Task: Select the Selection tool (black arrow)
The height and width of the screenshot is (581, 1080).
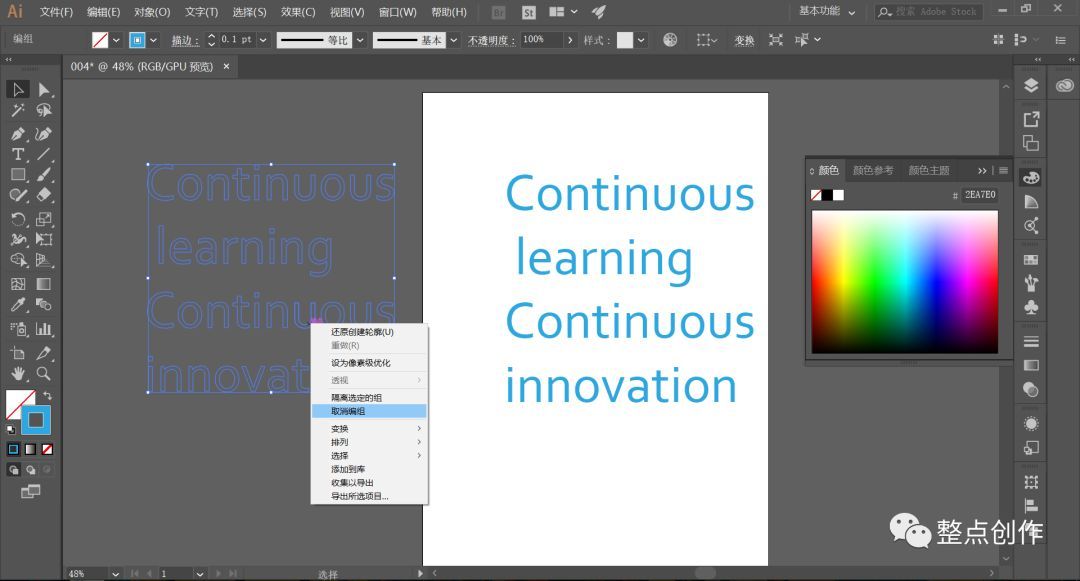Action: [18, 89]
